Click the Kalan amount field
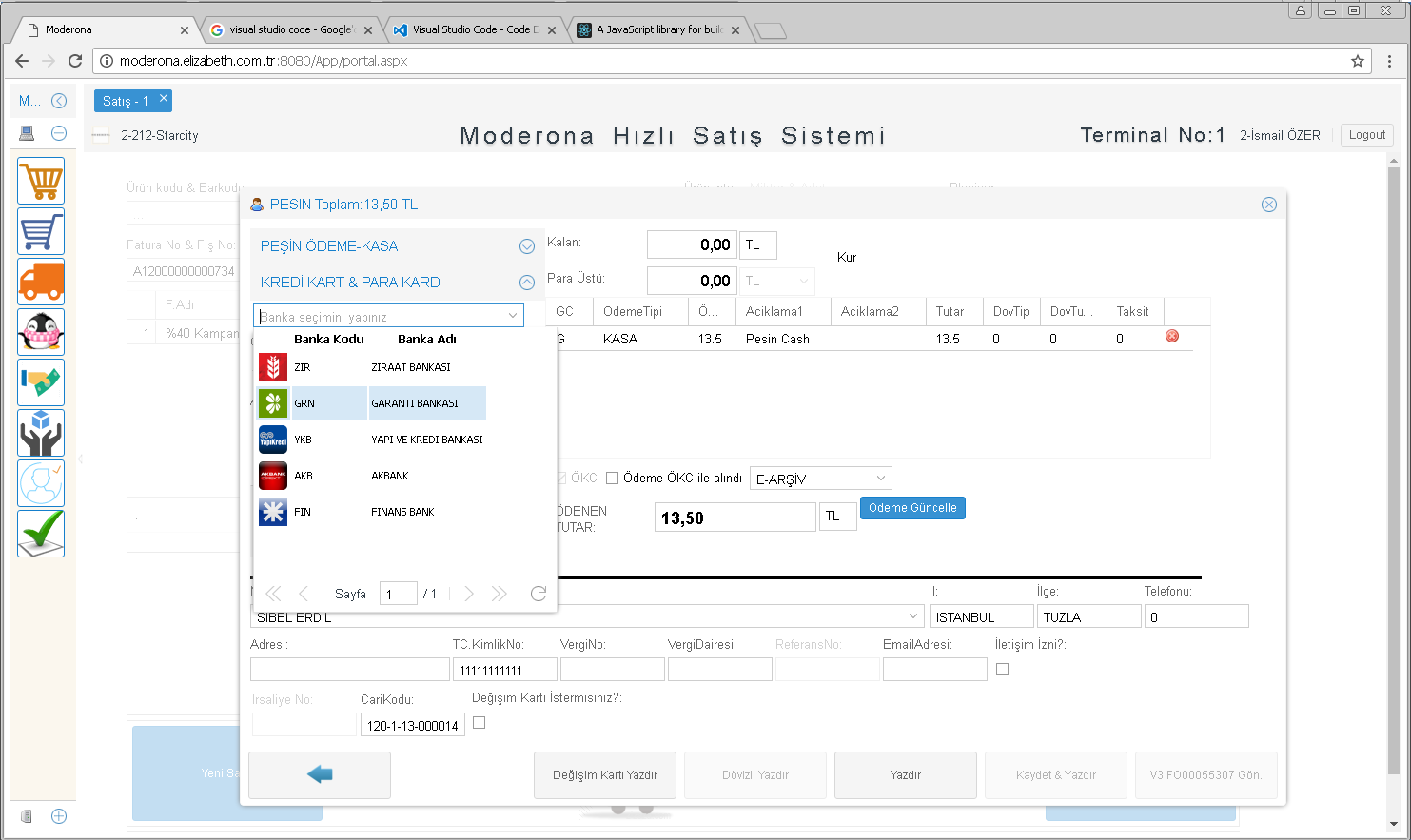 point(692,244)
